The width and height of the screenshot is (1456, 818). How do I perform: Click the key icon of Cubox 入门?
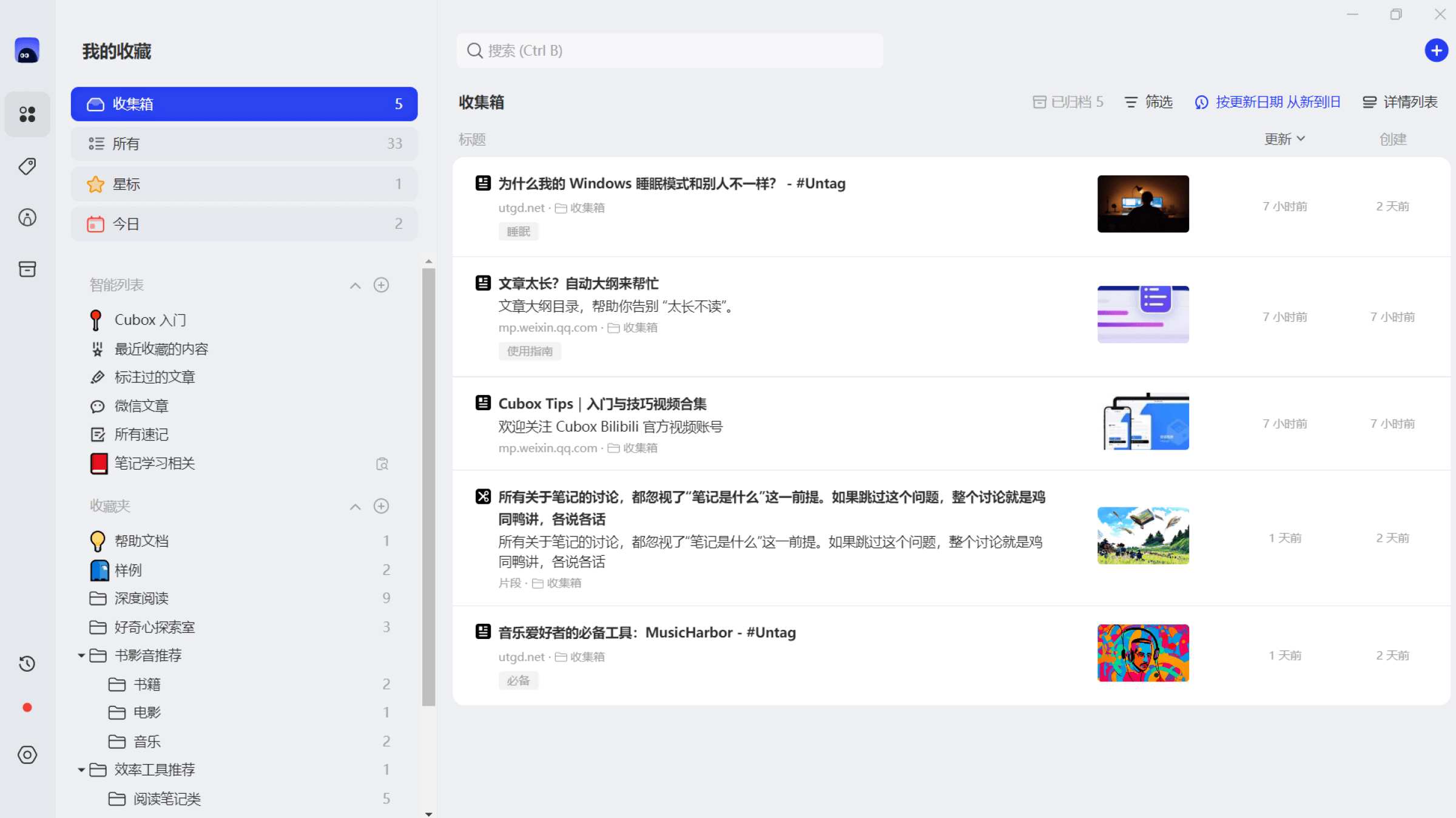click(96, 320)
